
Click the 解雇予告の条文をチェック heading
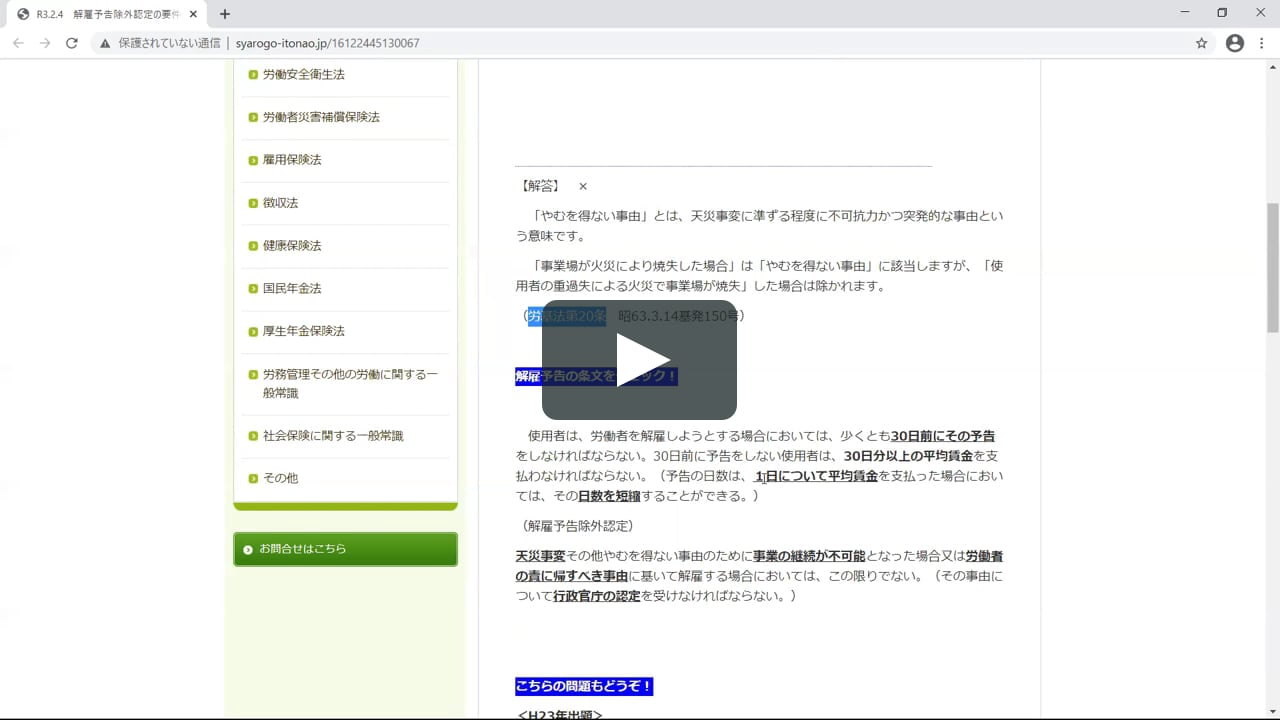(596, 376)
